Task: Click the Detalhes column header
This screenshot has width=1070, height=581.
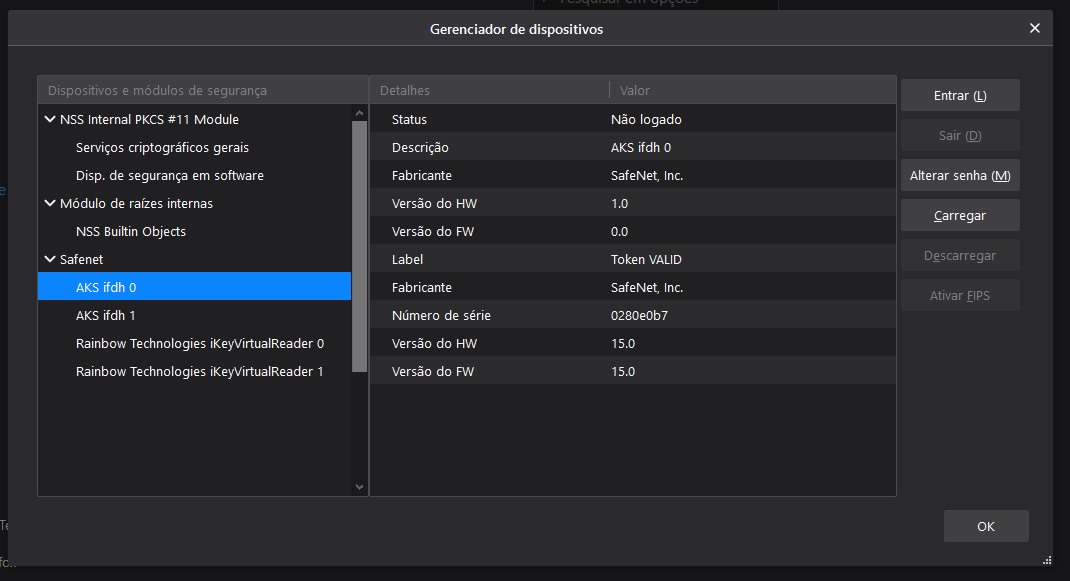Action: tap(488, 90)
